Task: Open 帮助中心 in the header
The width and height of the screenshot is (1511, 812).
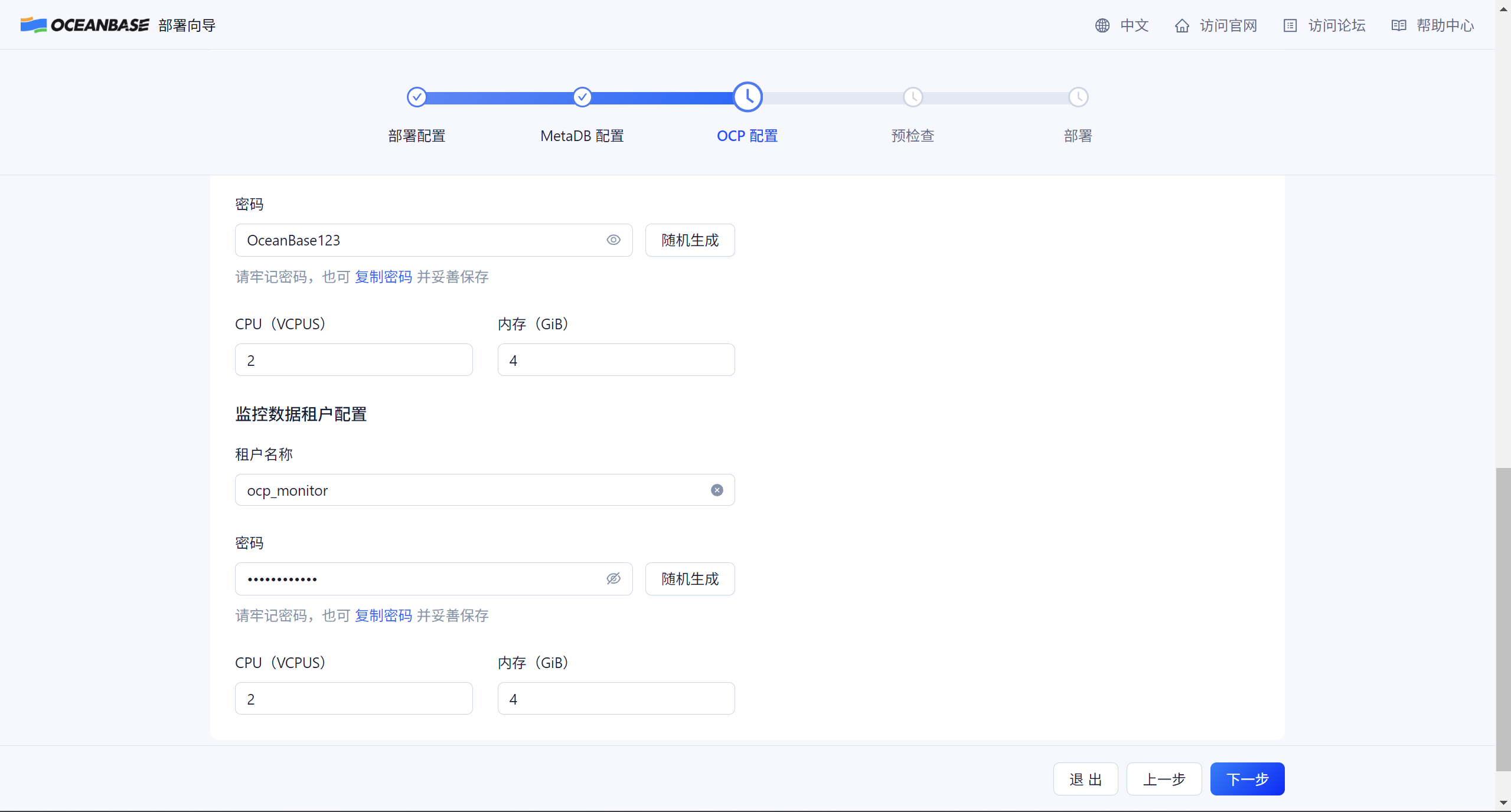Action: tap(1445, 25)
